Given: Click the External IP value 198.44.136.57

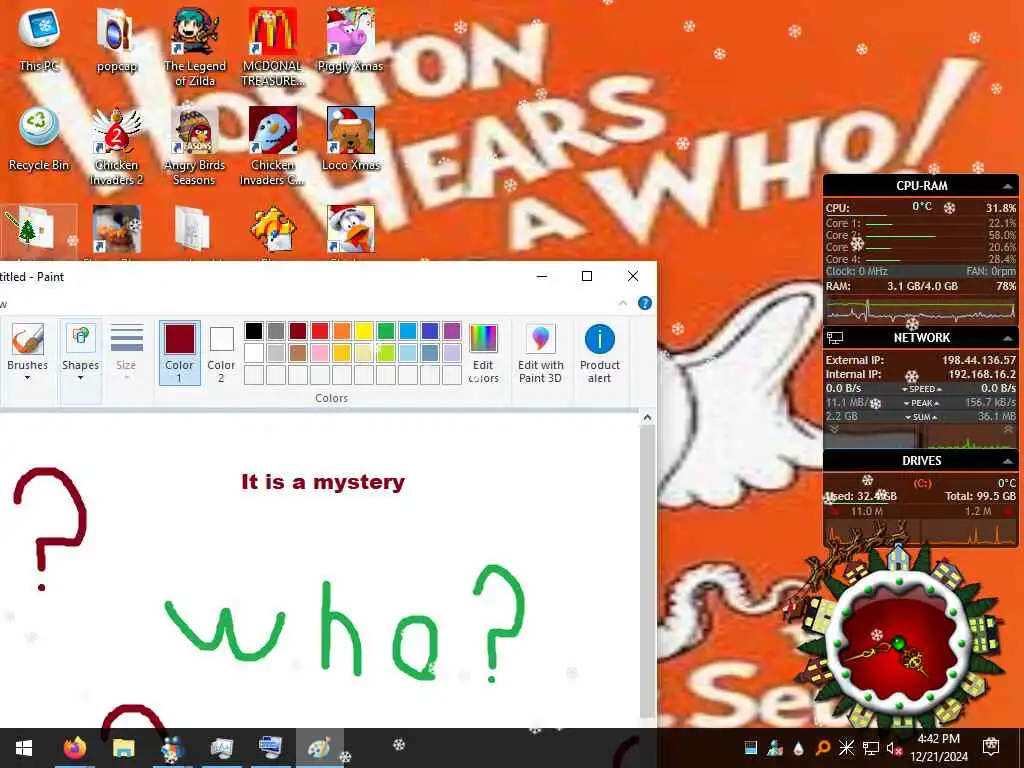Looking at the screenshot, I should [x=979, y=360].
